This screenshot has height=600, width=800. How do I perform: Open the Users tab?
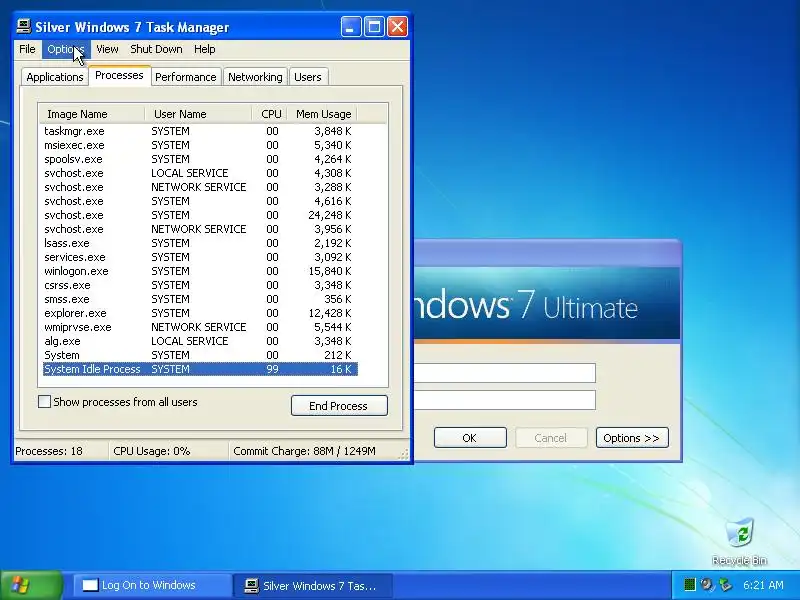[308, 77]
